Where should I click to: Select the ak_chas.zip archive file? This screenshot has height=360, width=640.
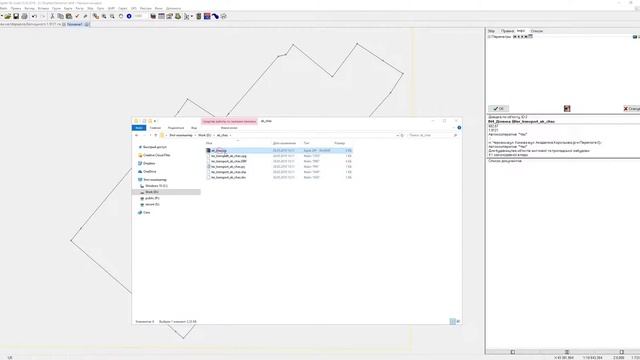(279, 151)
